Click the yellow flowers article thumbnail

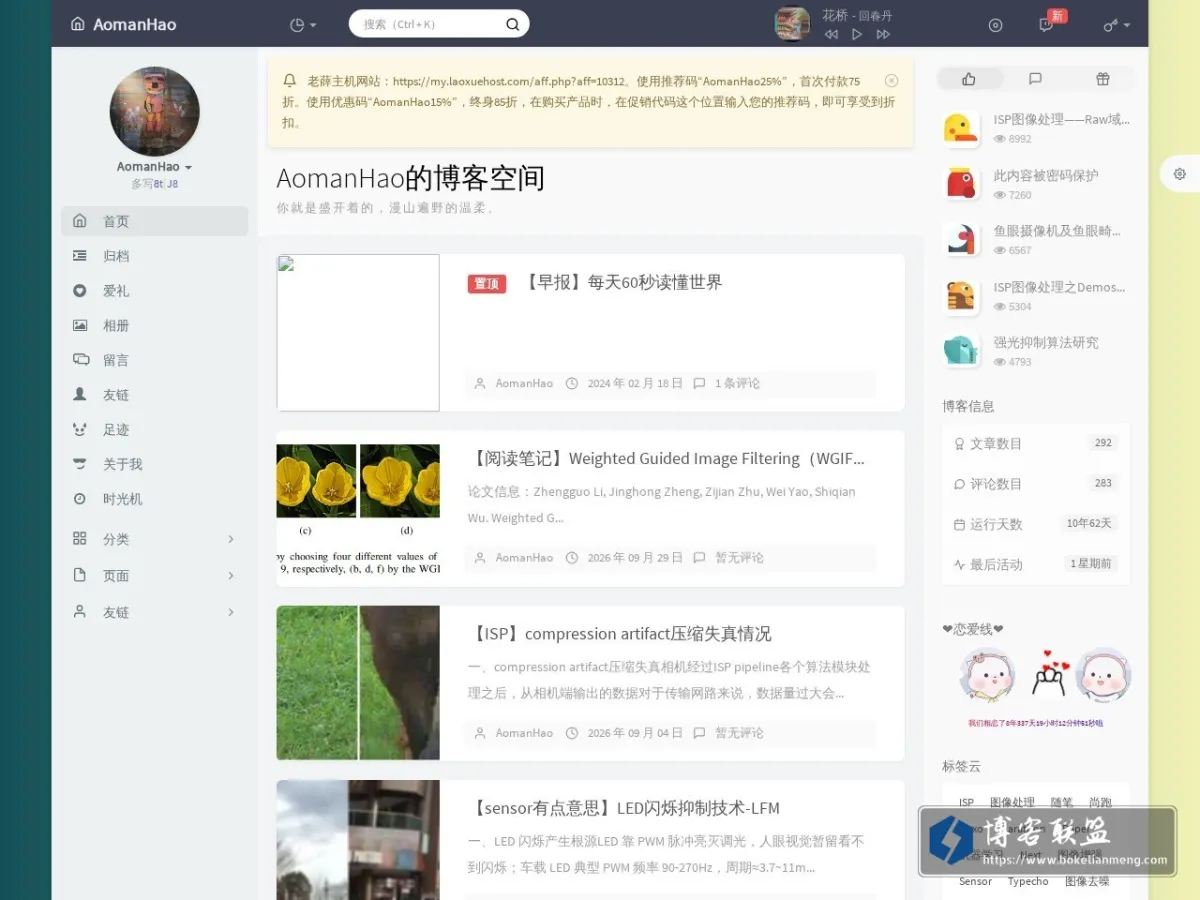point(358,509)
